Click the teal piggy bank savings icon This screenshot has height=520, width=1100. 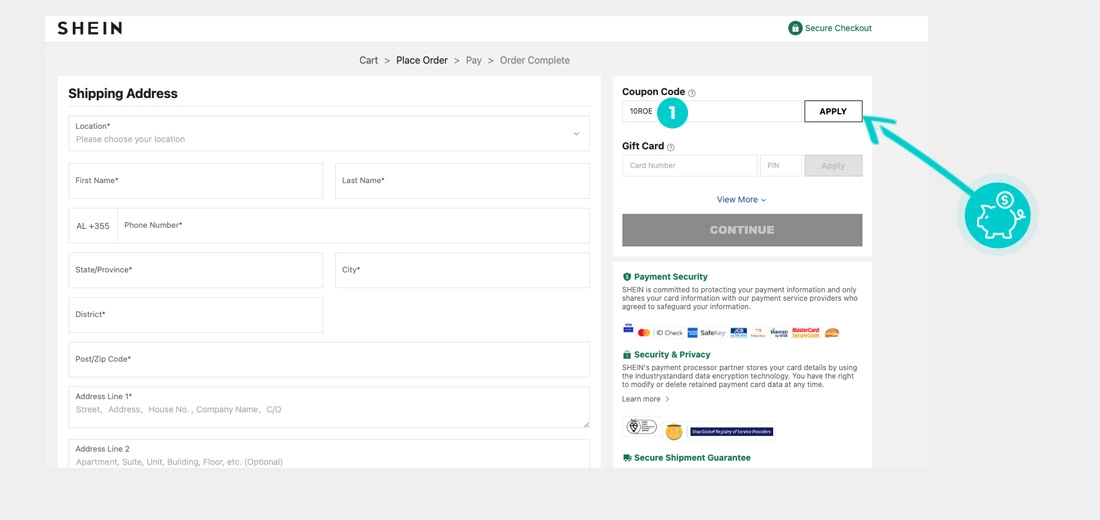(998, 215)
